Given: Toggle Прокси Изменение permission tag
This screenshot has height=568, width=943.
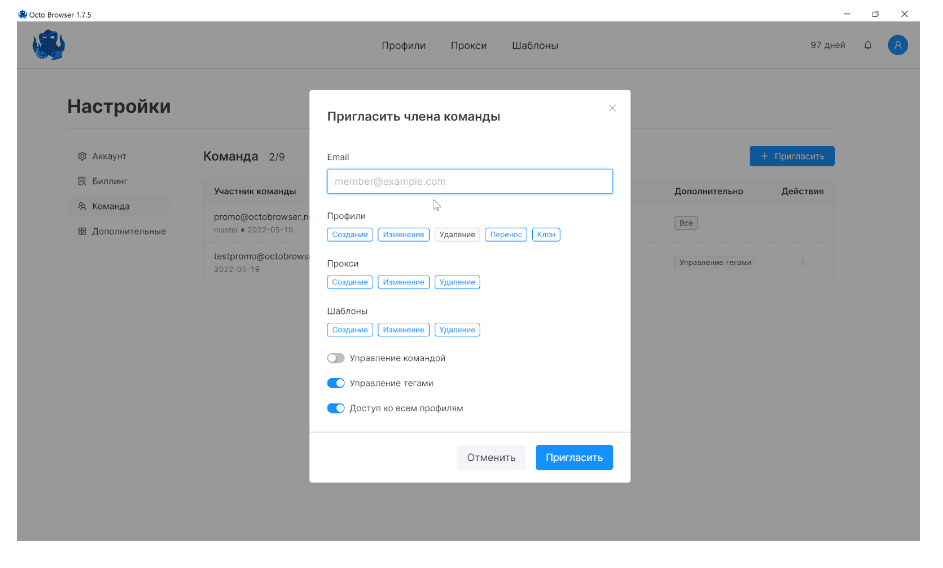Looking at the screenshot, I should click(x=404, y=282).
